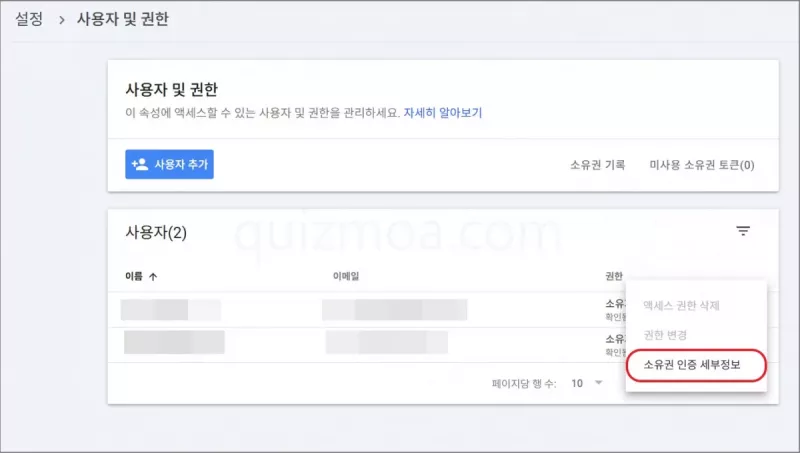Sort by the 이름 column header
The image size is (800, 453).
[134, 276]
